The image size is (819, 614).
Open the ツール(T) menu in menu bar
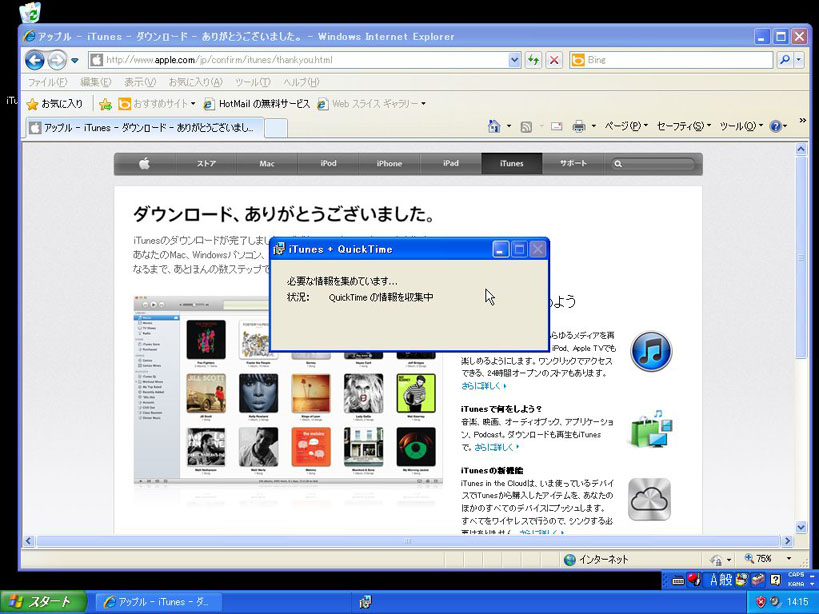[x=252, y=82]
